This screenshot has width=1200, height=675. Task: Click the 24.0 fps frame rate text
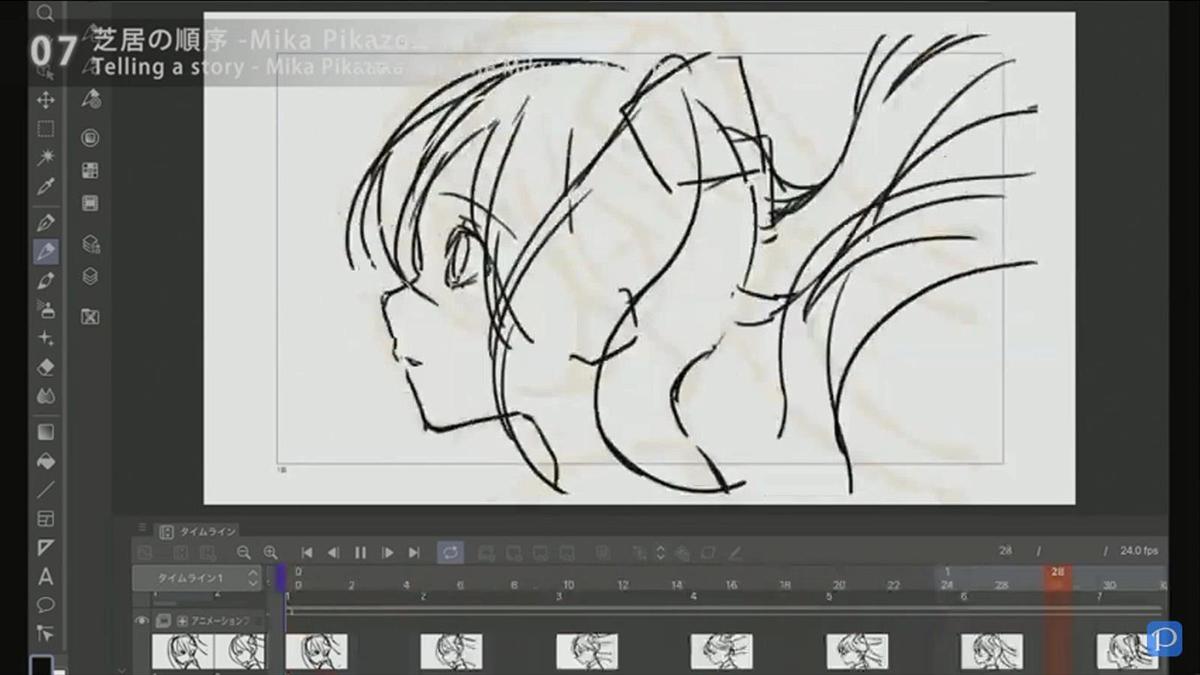click(x=1139, y=551)
